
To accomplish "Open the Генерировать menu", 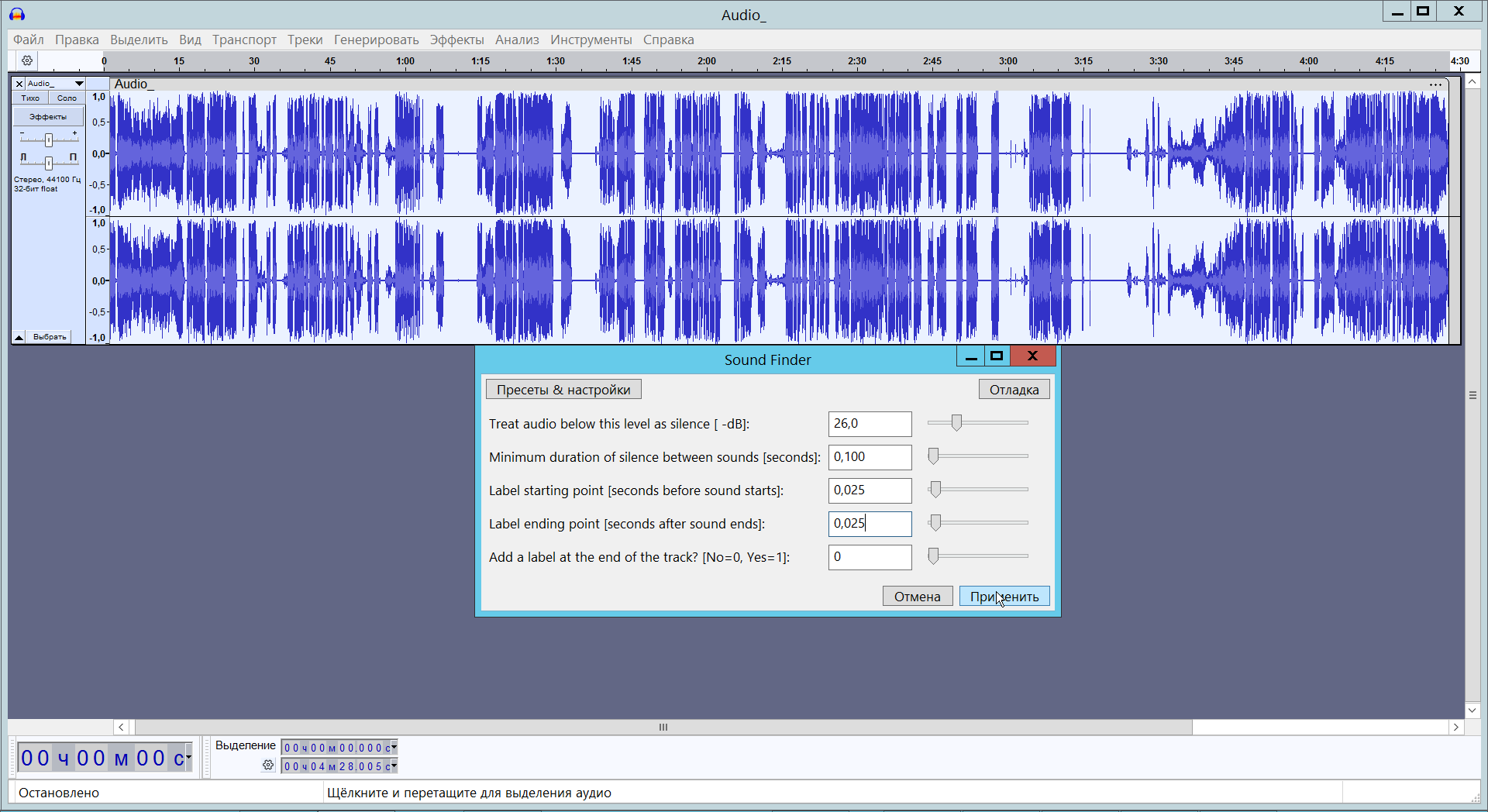I will coord(376,40).
